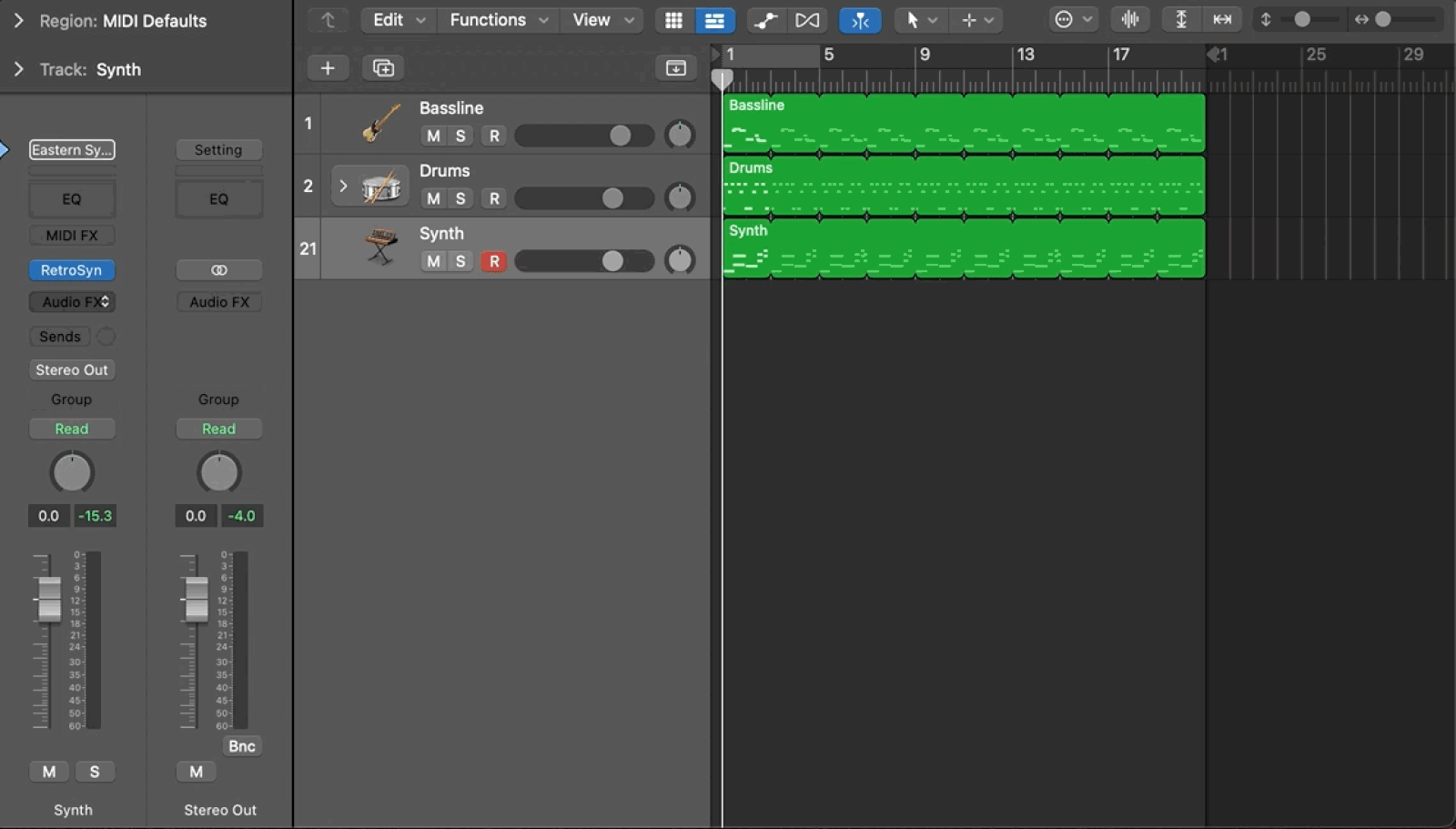Mute the Synth channel strip
The image size is (1456, 829).
49,772
